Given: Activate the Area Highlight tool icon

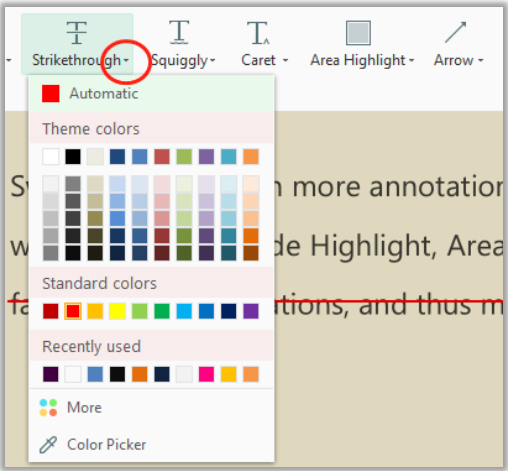Looking at the screenshot, I should pyautogui.click(x=358, y=33).
